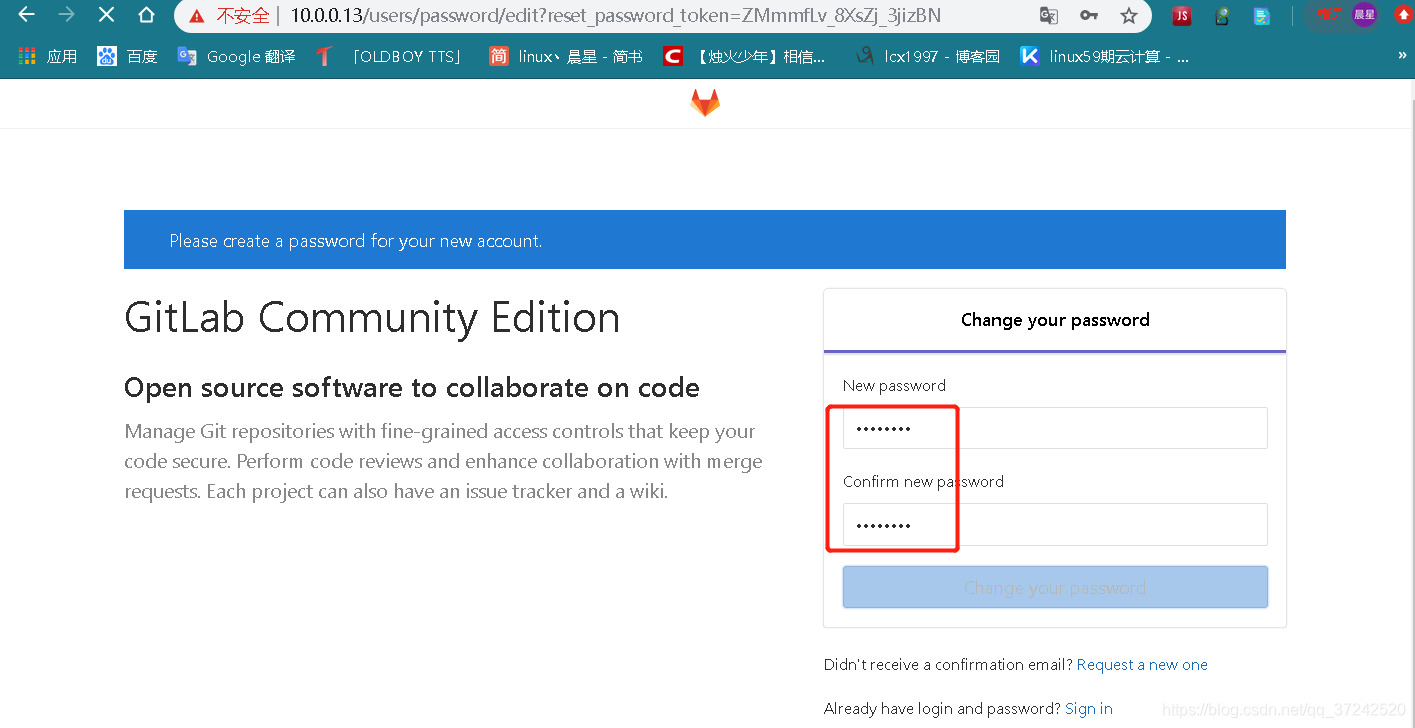Screen dimensions: 1415x728
Task: Click the red update arrow icon
Action: 1403,14
